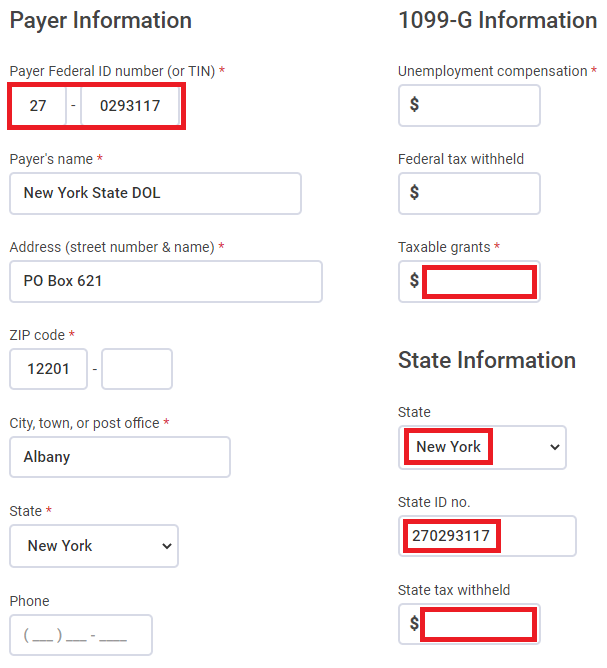This screenshot has width=607, height=668.
Task: Click the Phone number input field
Action: [81, 635]
